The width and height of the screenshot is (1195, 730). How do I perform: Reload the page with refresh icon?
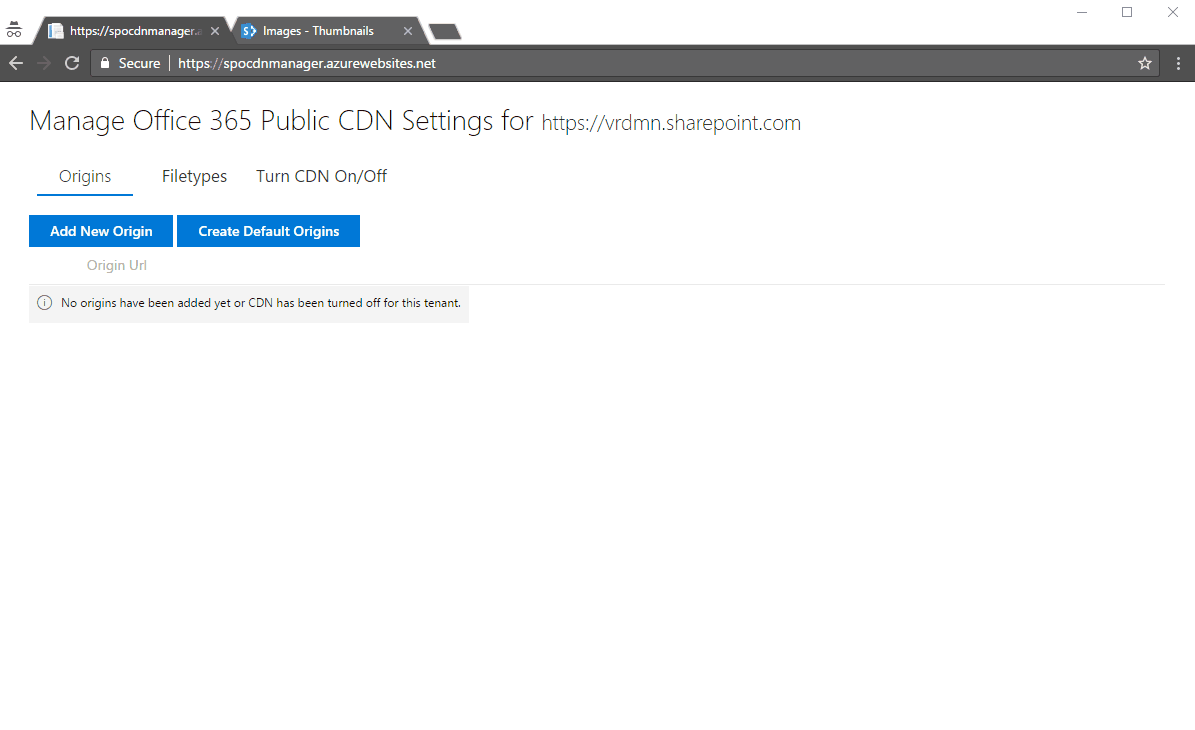(x=72, y=63)
